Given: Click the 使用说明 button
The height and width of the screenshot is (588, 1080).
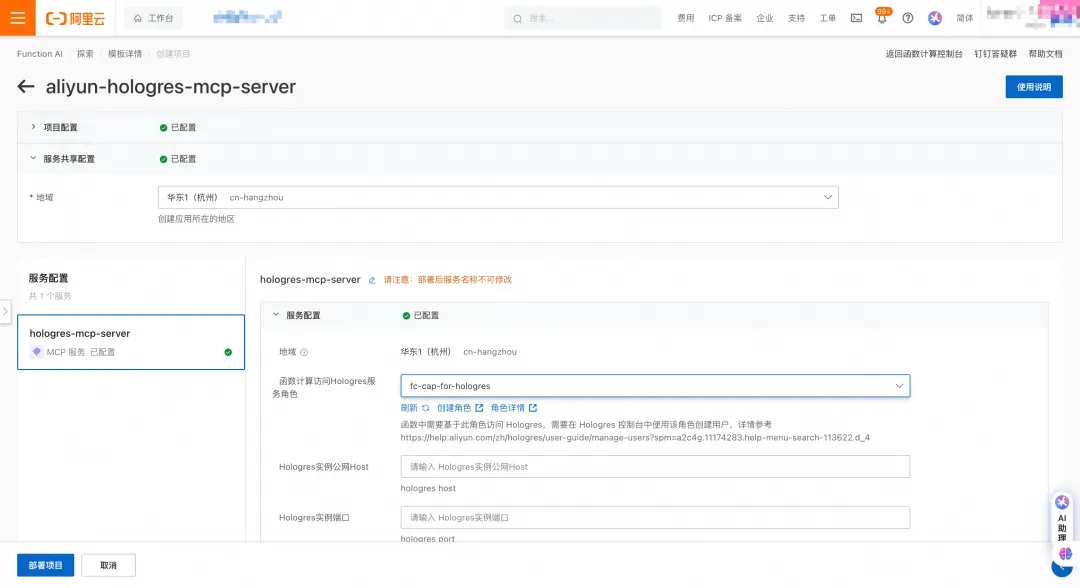Looking at the screenshot, I should 1034,87.
